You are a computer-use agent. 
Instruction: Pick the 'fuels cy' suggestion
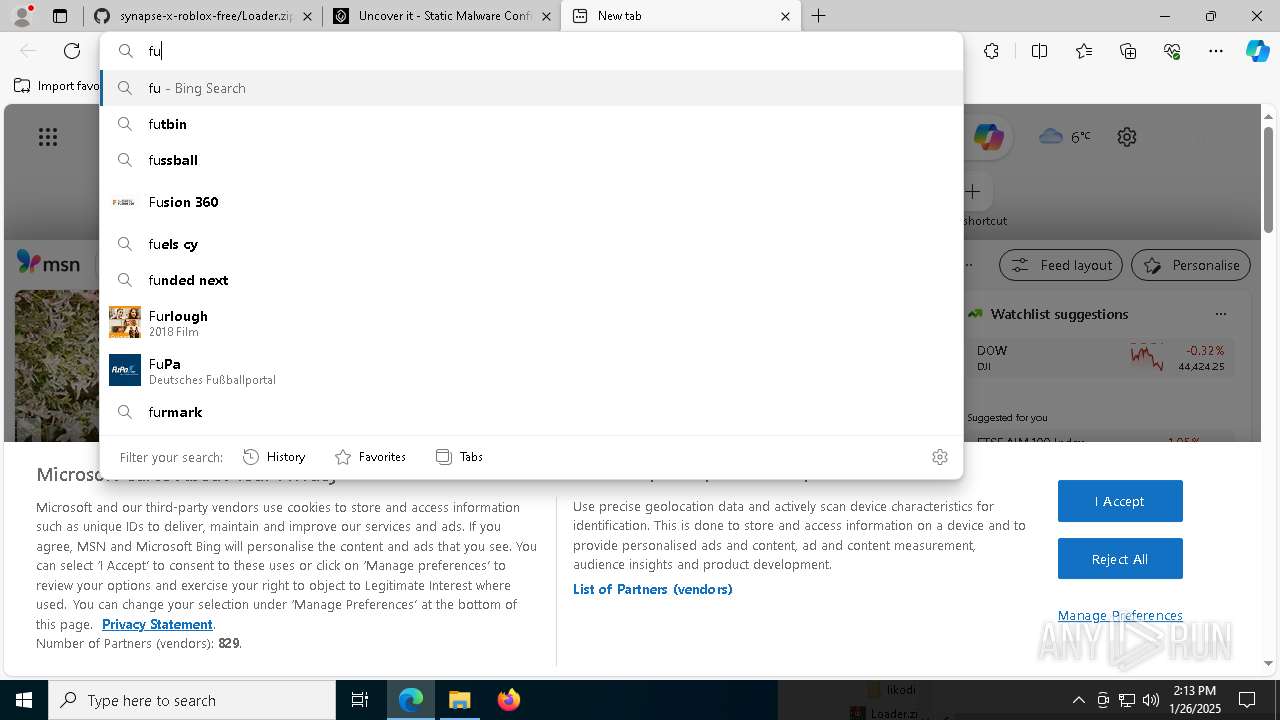point(531,244)
